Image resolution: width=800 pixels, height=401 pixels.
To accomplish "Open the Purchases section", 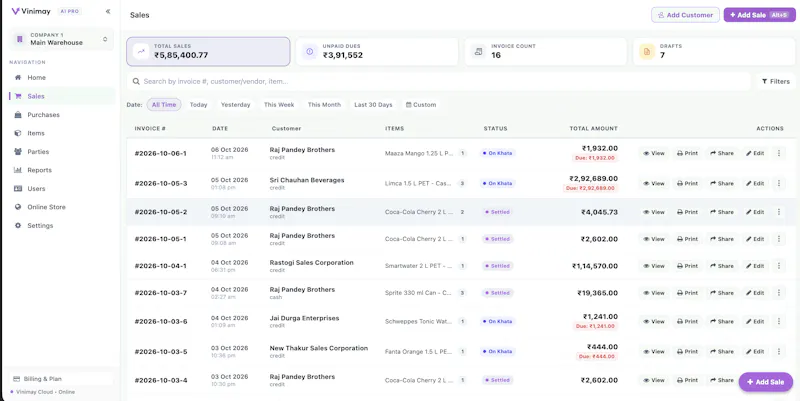I will click(43, 115).
